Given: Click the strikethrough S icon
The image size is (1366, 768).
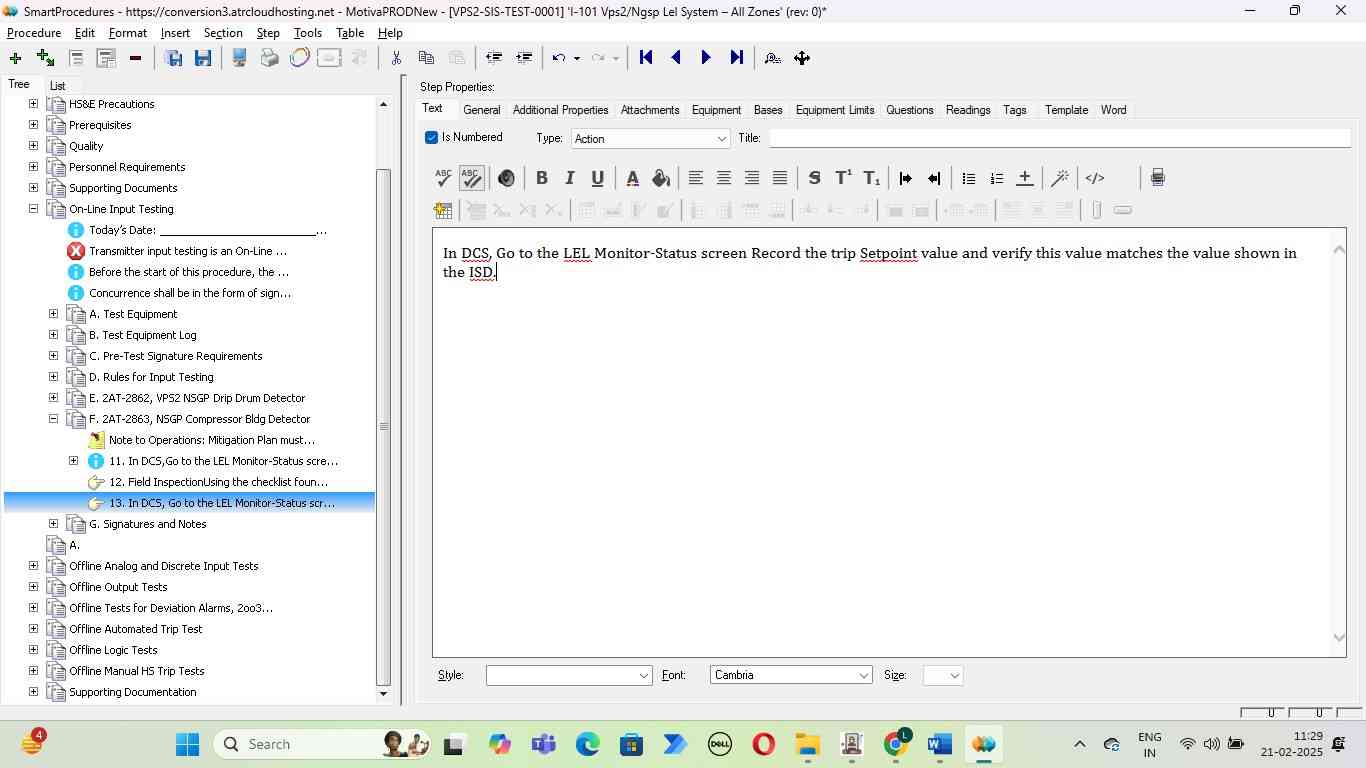Looking at the screenshot, I should tap(814, 178).
